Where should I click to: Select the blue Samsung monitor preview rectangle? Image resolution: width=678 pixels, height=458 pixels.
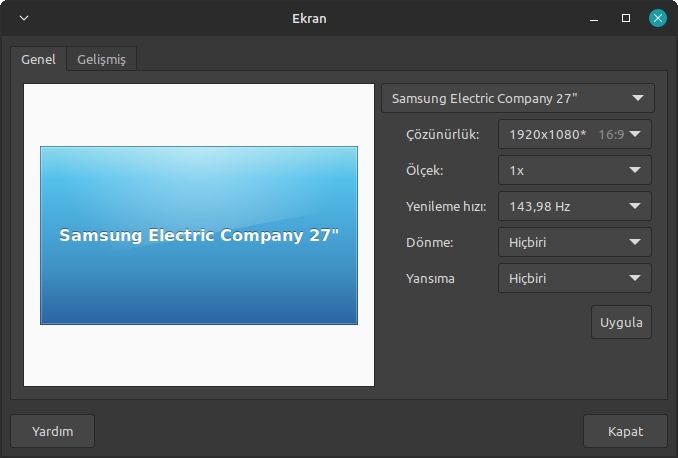pyautogui.click(x=199, y=235)
